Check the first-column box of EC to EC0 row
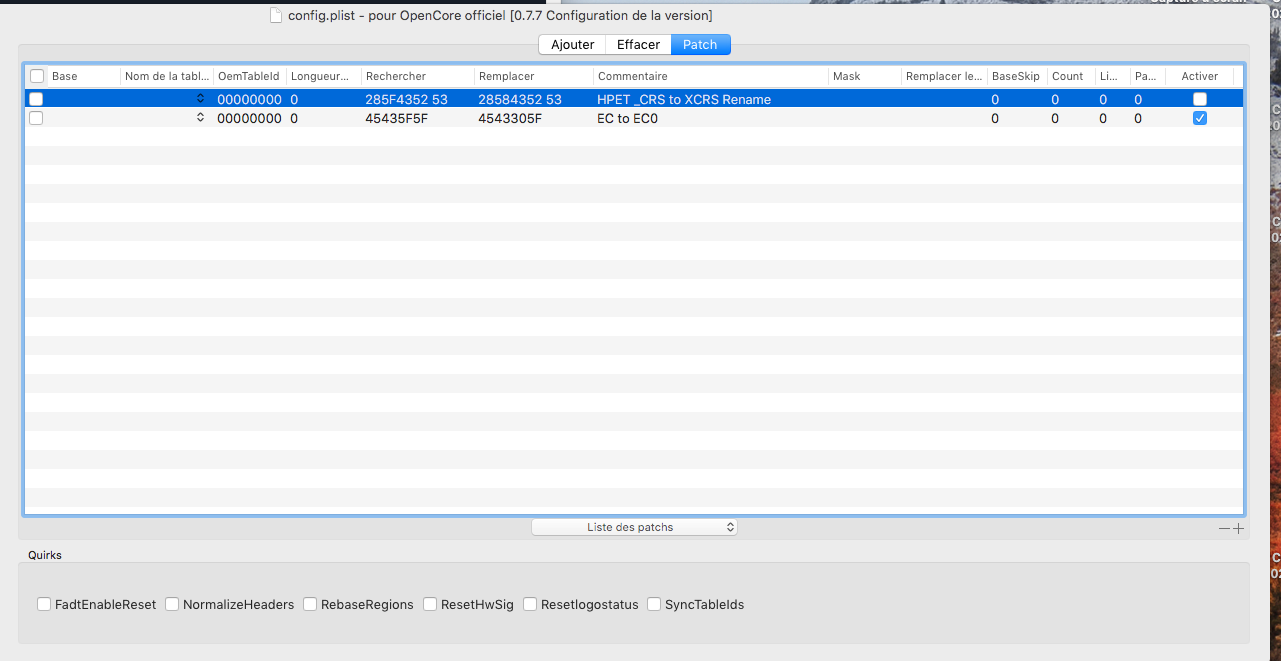The height and width of the screenshot is (661, 1281). tap(36, 118)
